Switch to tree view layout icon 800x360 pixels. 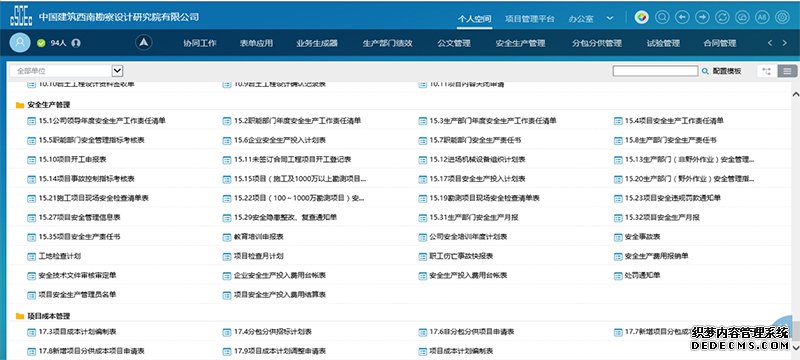pos(767,71)
